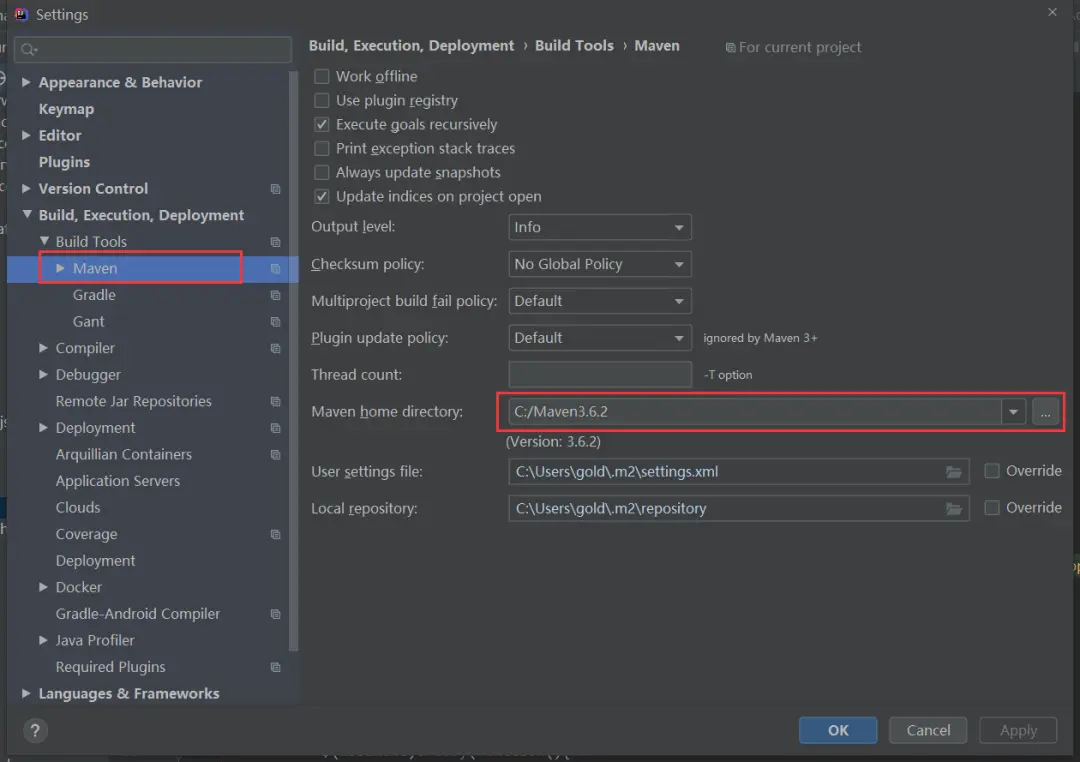
Task: Click the project-level icon beside the top Deployment item
Action: tap(276, 428)
